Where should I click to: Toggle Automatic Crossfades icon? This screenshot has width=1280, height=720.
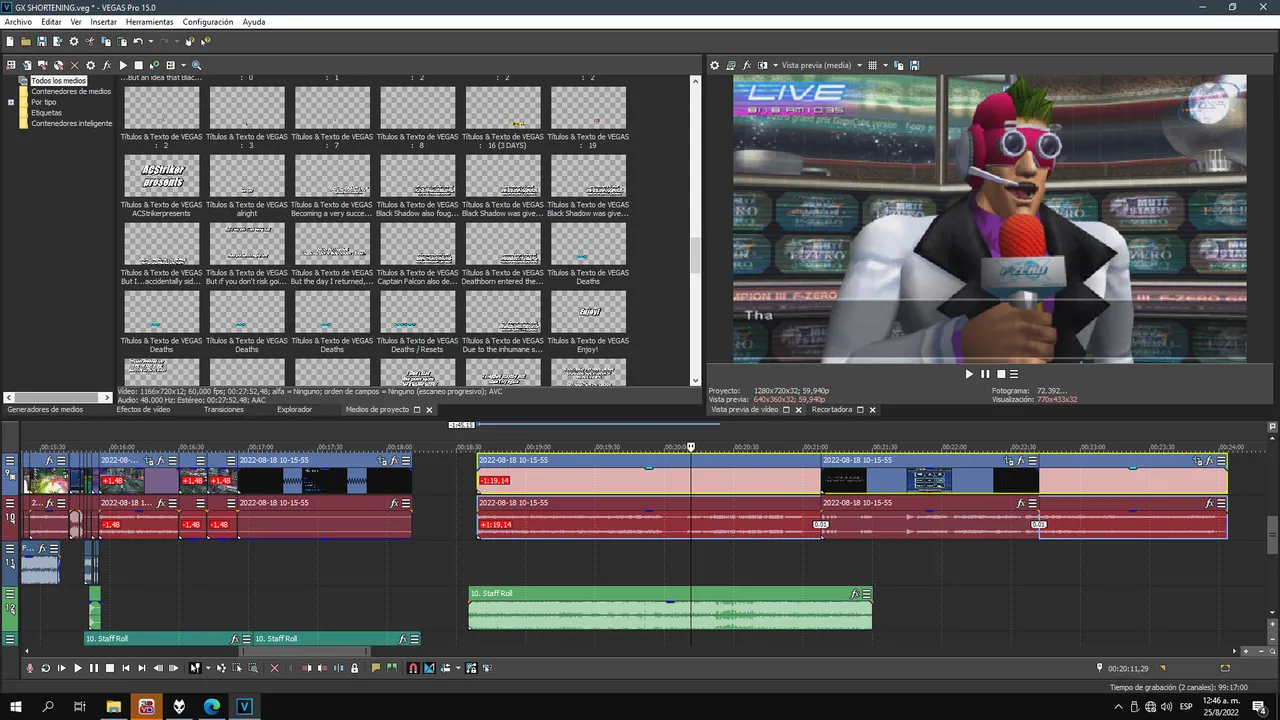[429, 668]
